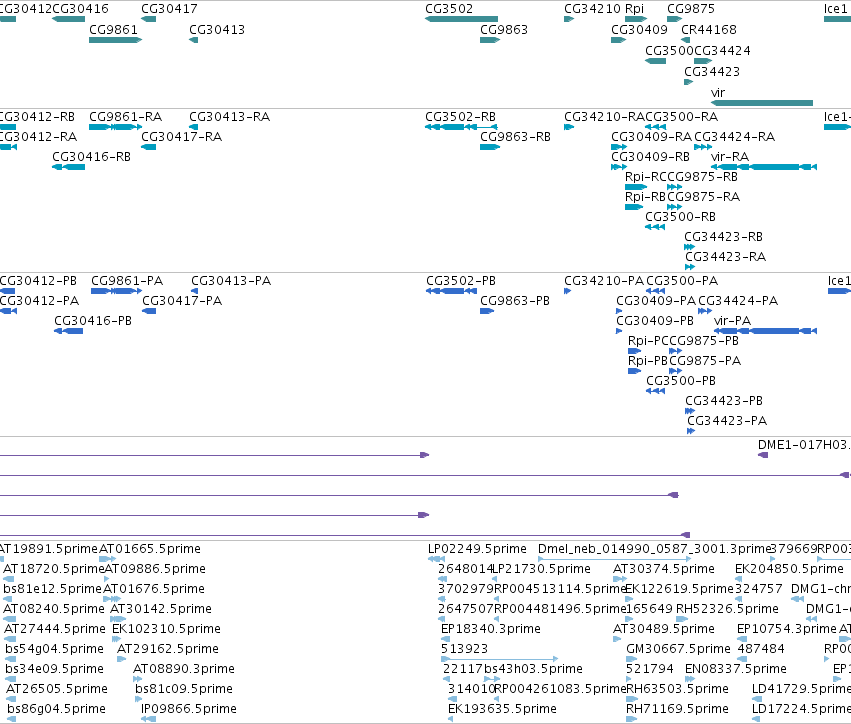Click the CG3502-RB transcript glyph
The width and height of the screenshot is (851, 724).
[461, 127]
